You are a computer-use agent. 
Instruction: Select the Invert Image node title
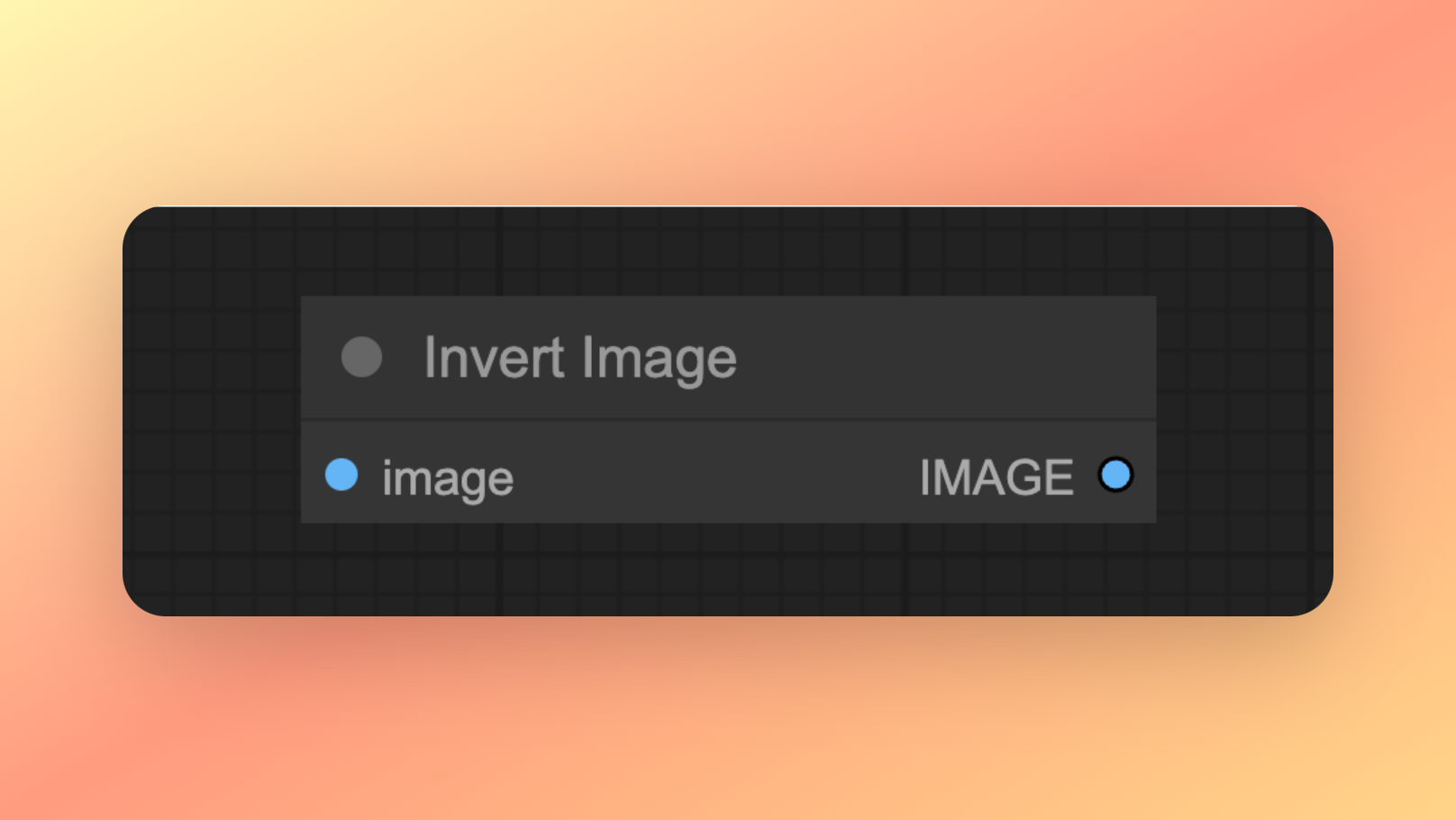coord(580,359)
